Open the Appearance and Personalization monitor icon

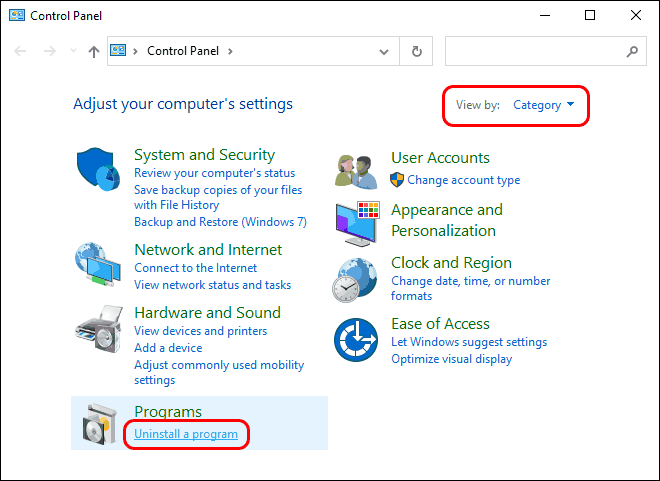(x=357, y=224)
